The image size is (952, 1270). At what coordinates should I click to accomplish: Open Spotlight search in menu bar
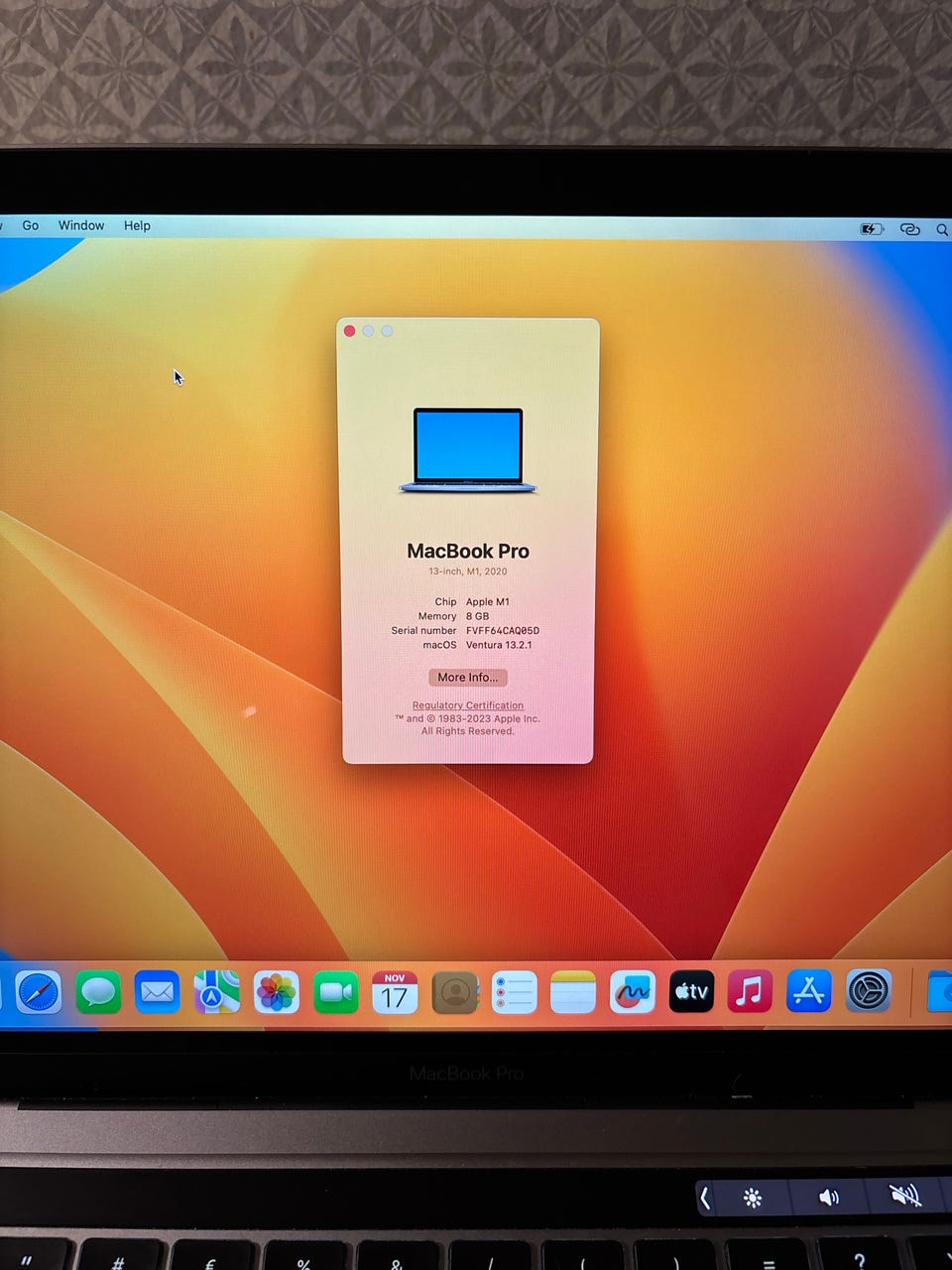click(x=942, y=229)
